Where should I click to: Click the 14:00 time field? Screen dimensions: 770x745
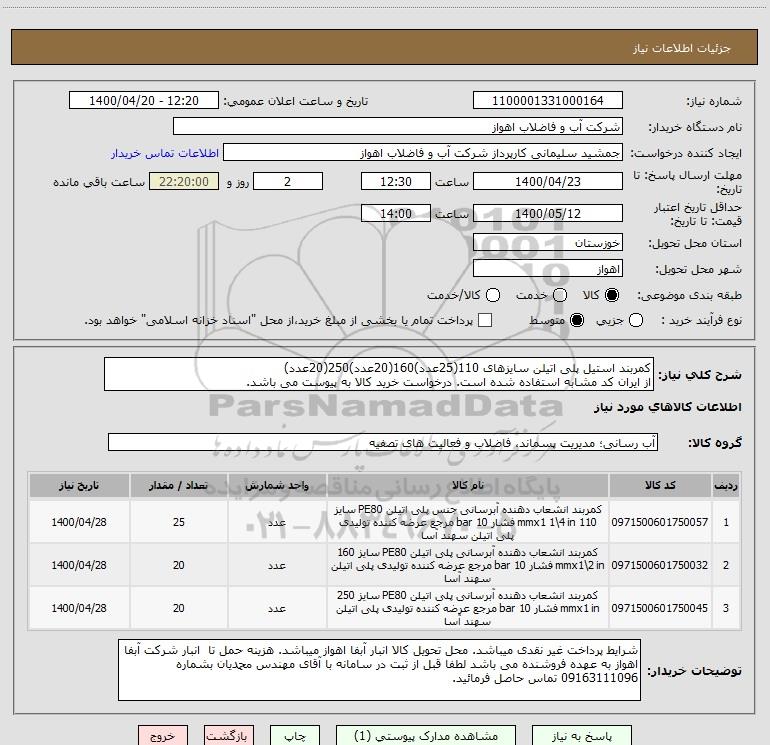point(396,214)
